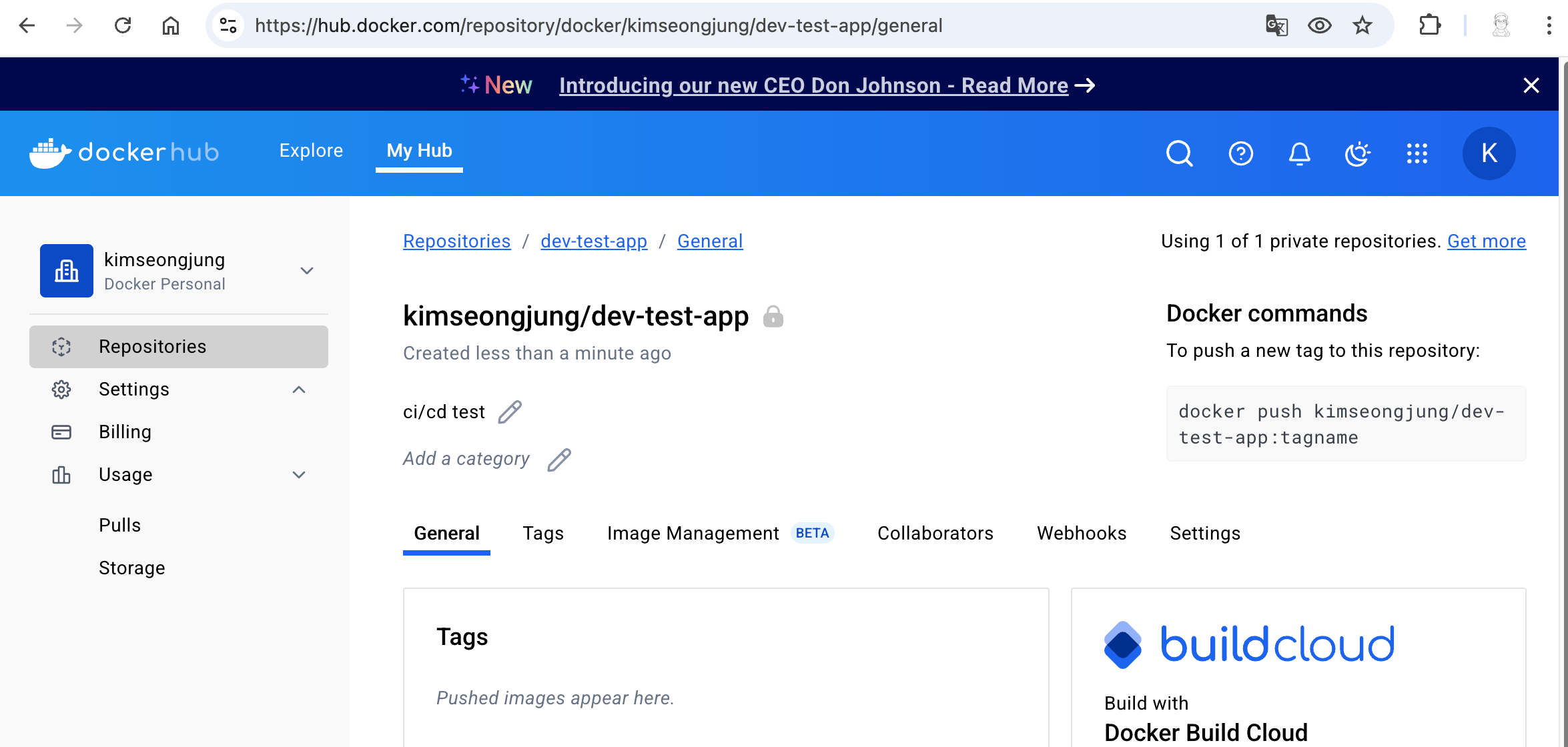Open the browser three-dot menu
Screen dimensions: 1568x747
click(x=1549, y=26)
